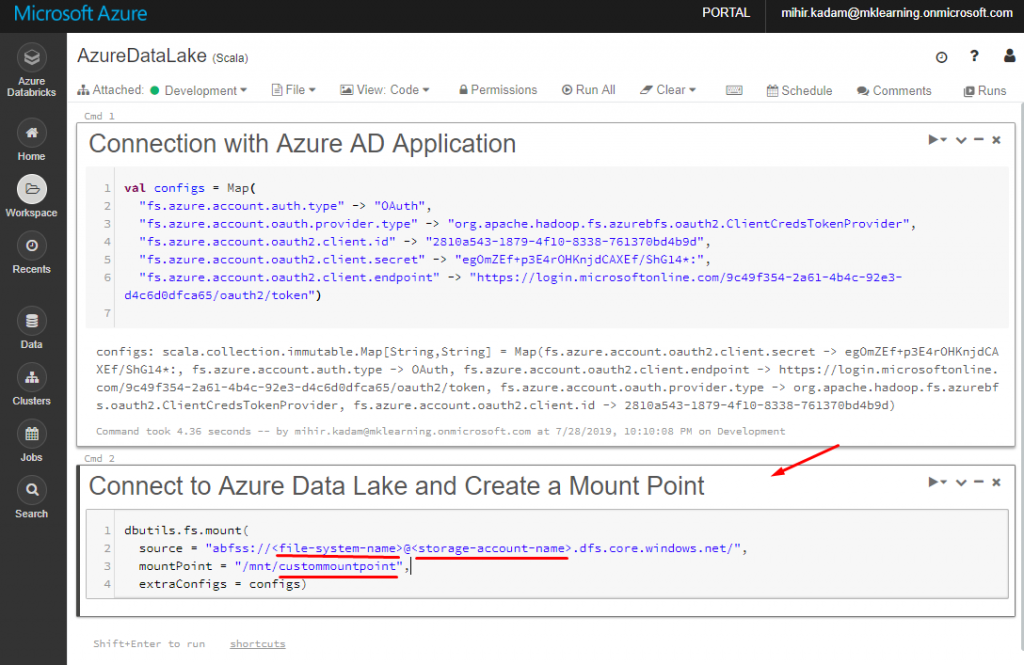Click the Cmd 1 output text

point(547,378)
